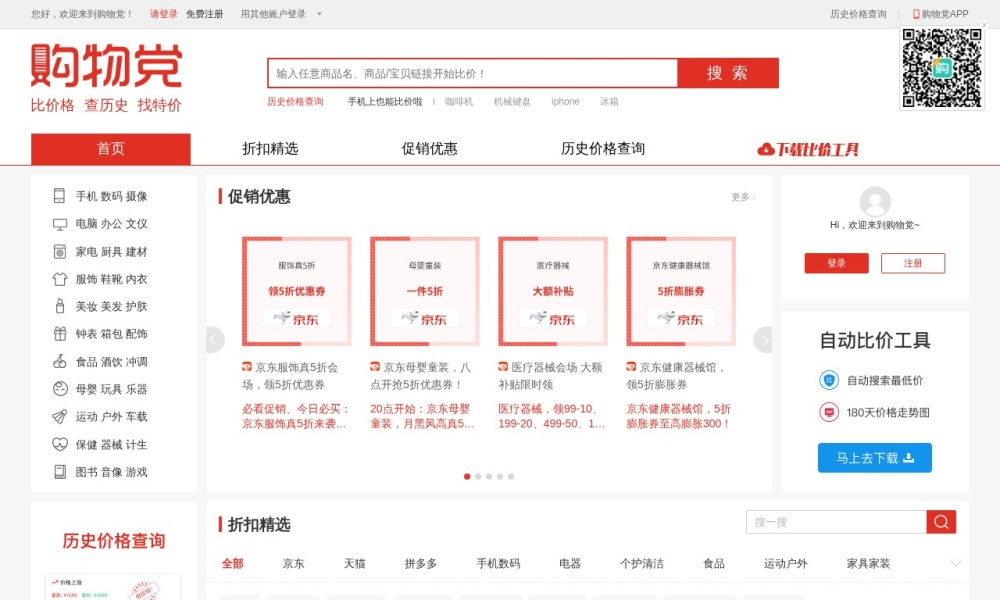Focus the 搜一搜 search field
This screenshot has width=1000, height=600.
(836, 522)
